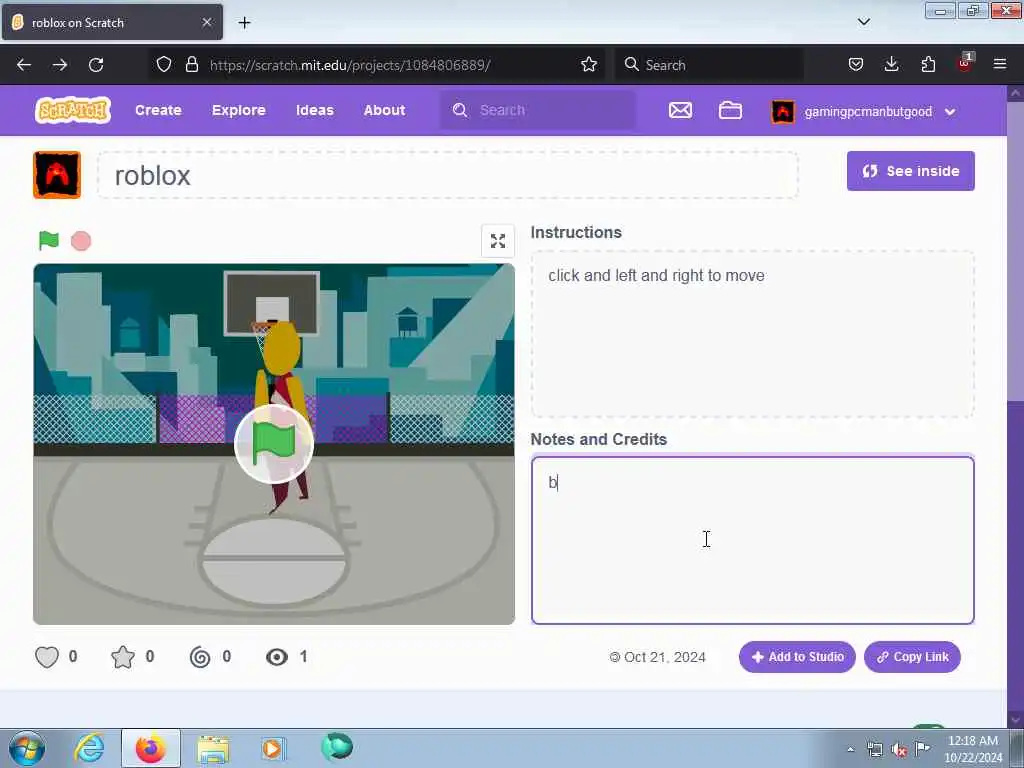Screen dimensions: 1024x768
Task: Click the Firefox URL address bar
Action: click(376, 65)
